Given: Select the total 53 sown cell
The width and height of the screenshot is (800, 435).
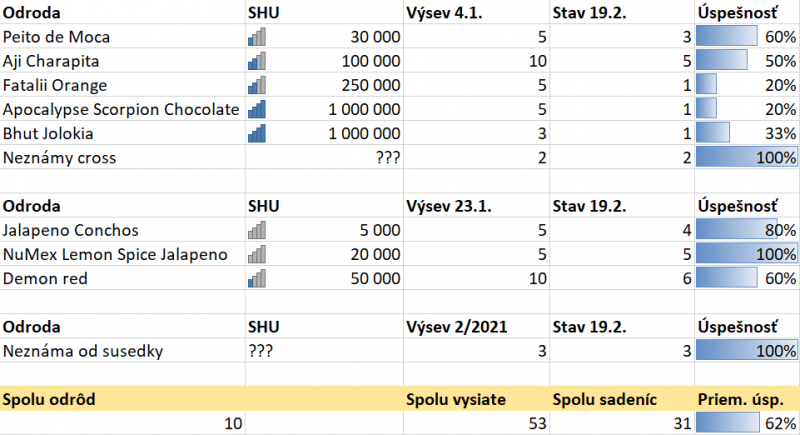Looking at the screenshot, I should tap(475, 423).
